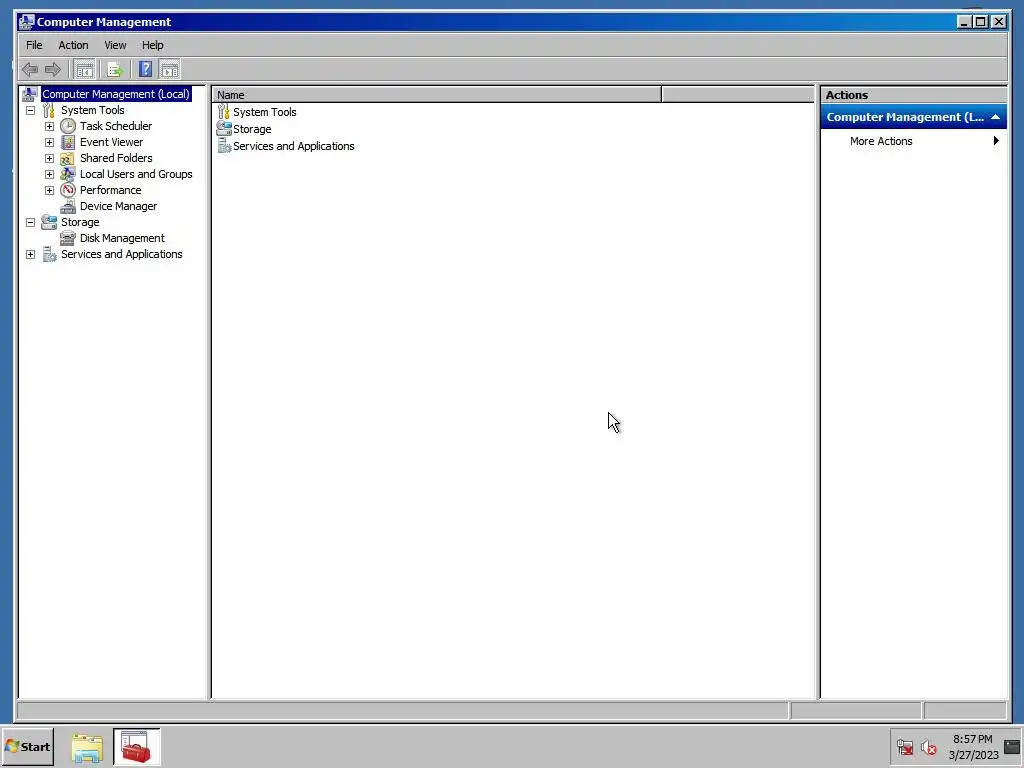
Task: Select Local Users and Groups label
Action: (136, 174)
